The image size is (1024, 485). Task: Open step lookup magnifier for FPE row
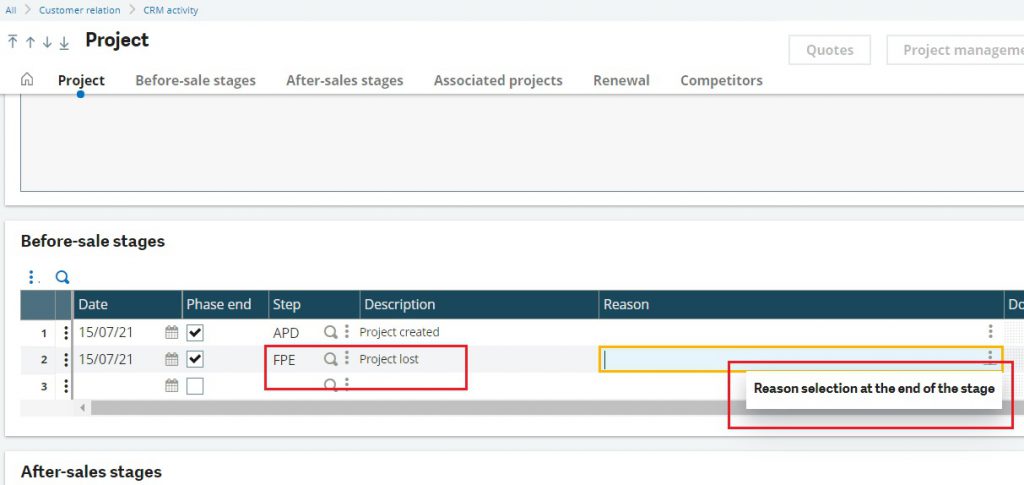[x=330, y=359]
